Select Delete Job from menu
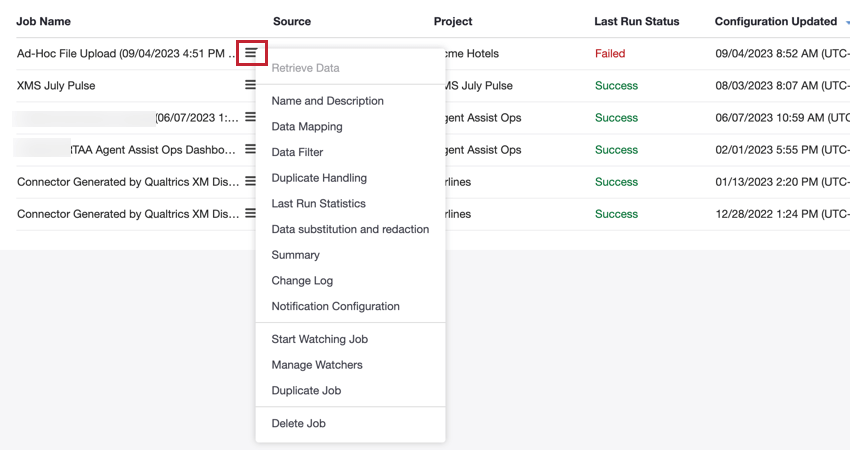 click(x=298, y=424)
